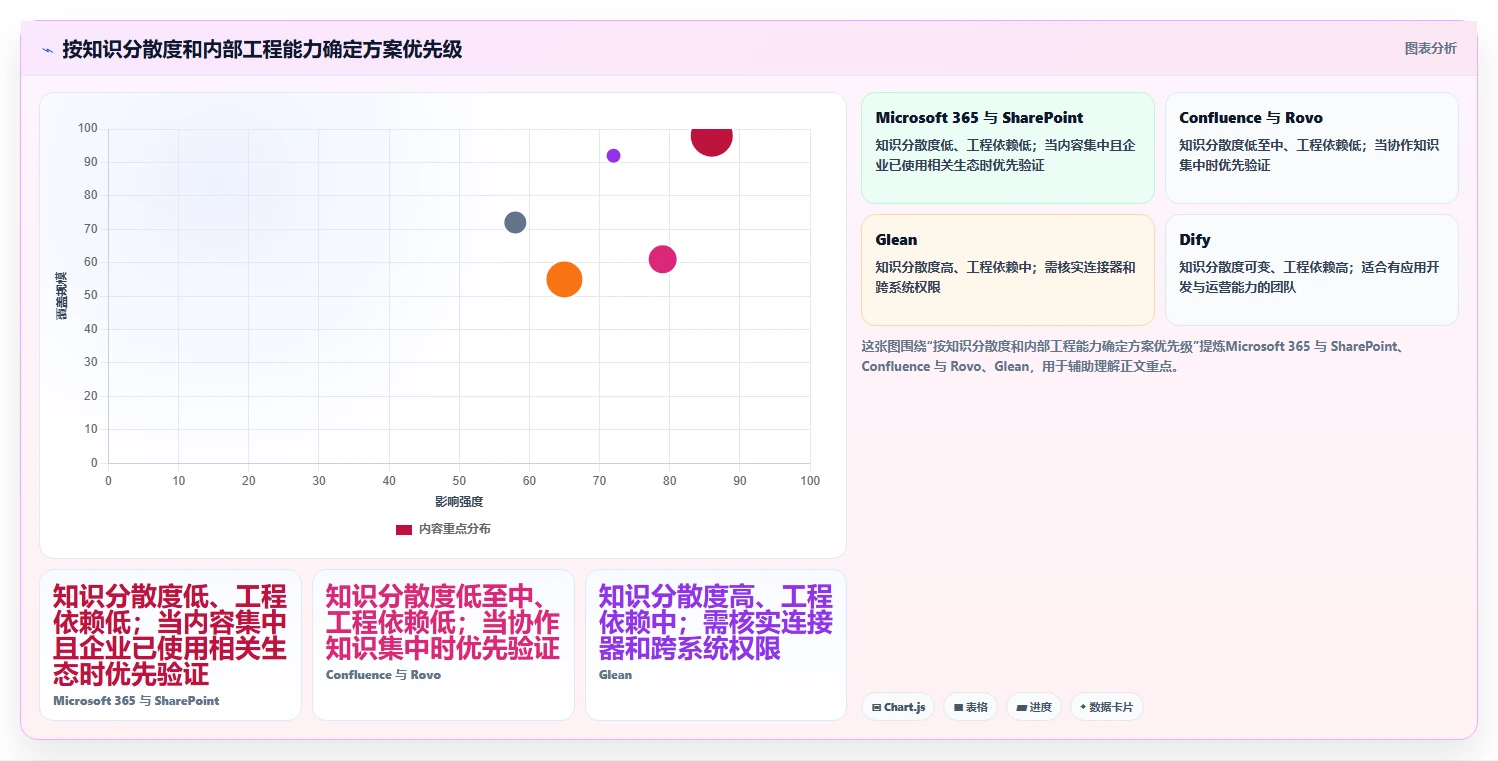Open the Confluence 与 Rovo card at top right

(1311, 148)
